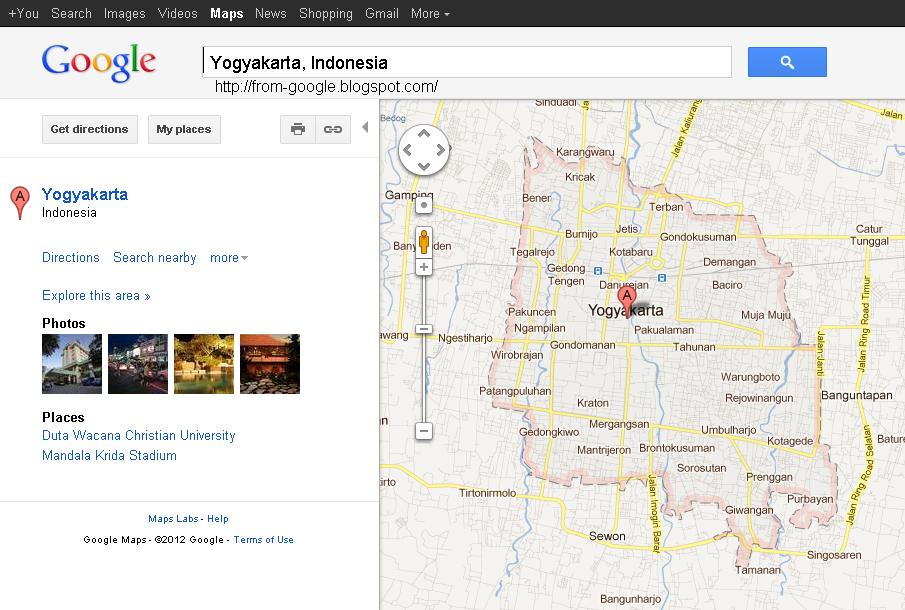Image resolution: width=905 pixels, height=610 pixels.
Task: Click the blue search magnifier button
Action: click(787, 62)
